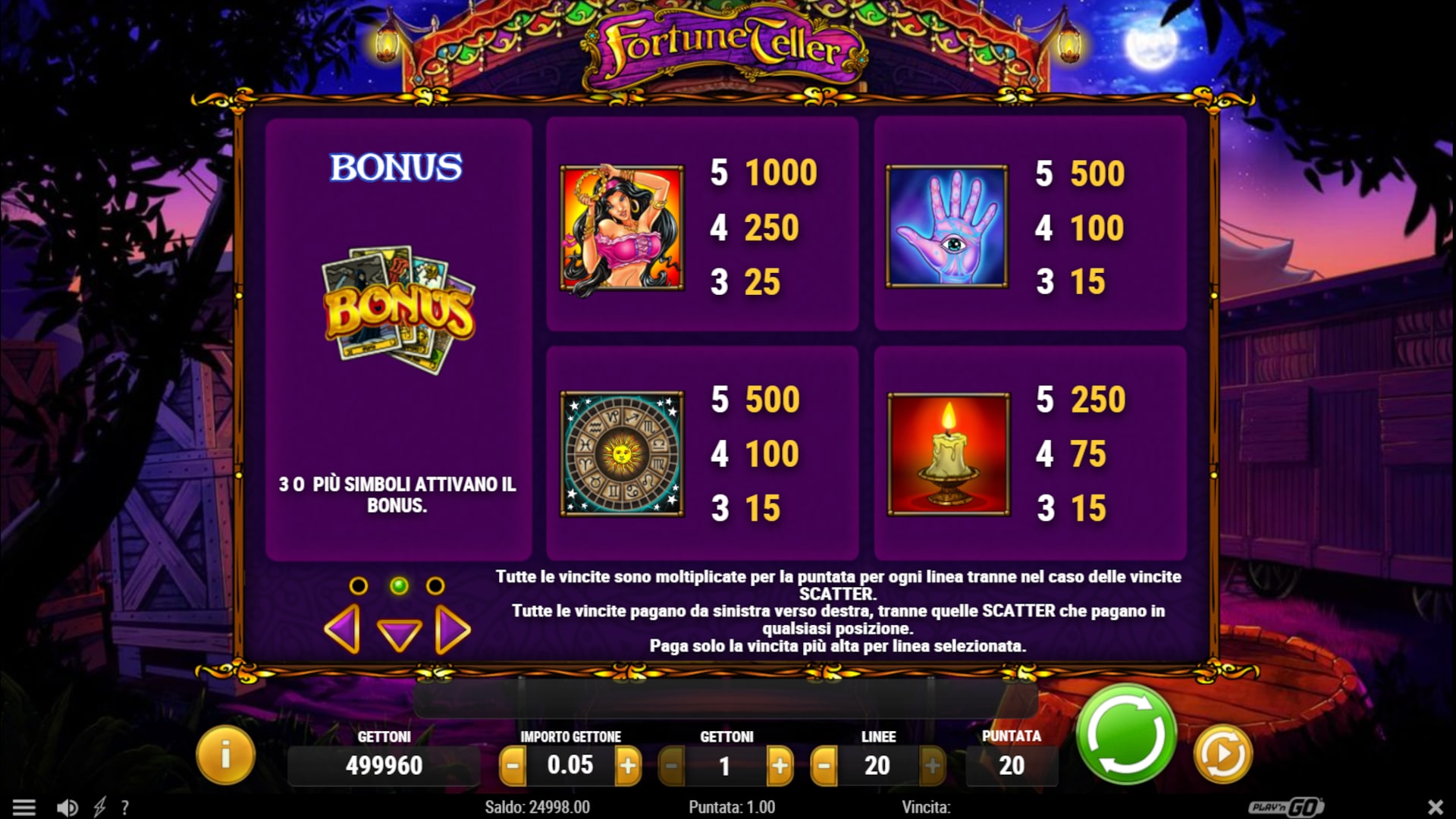This screenshot has height=819, width=1456.
Task: Increase Importo Gettone coin value
Action: click(628, 766)
